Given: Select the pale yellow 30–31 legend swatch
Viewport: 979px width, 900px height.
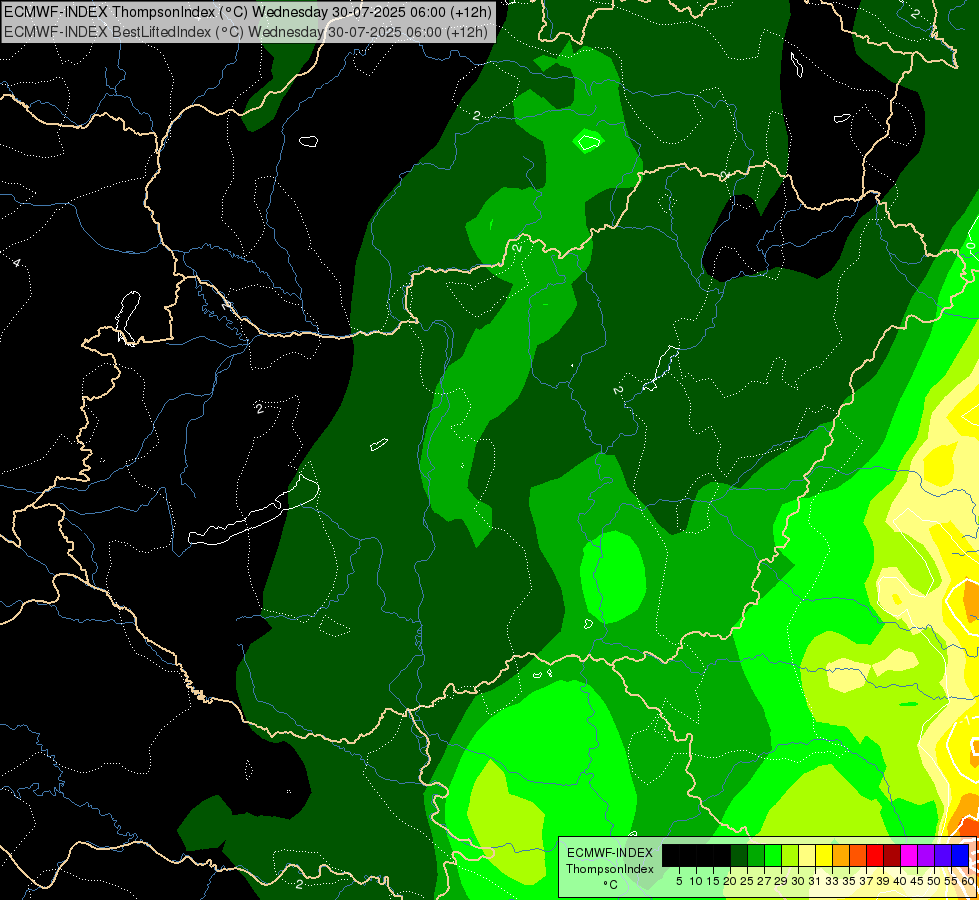Looking at the screenshot, I should pyautogui.click(x=807, y=856).
